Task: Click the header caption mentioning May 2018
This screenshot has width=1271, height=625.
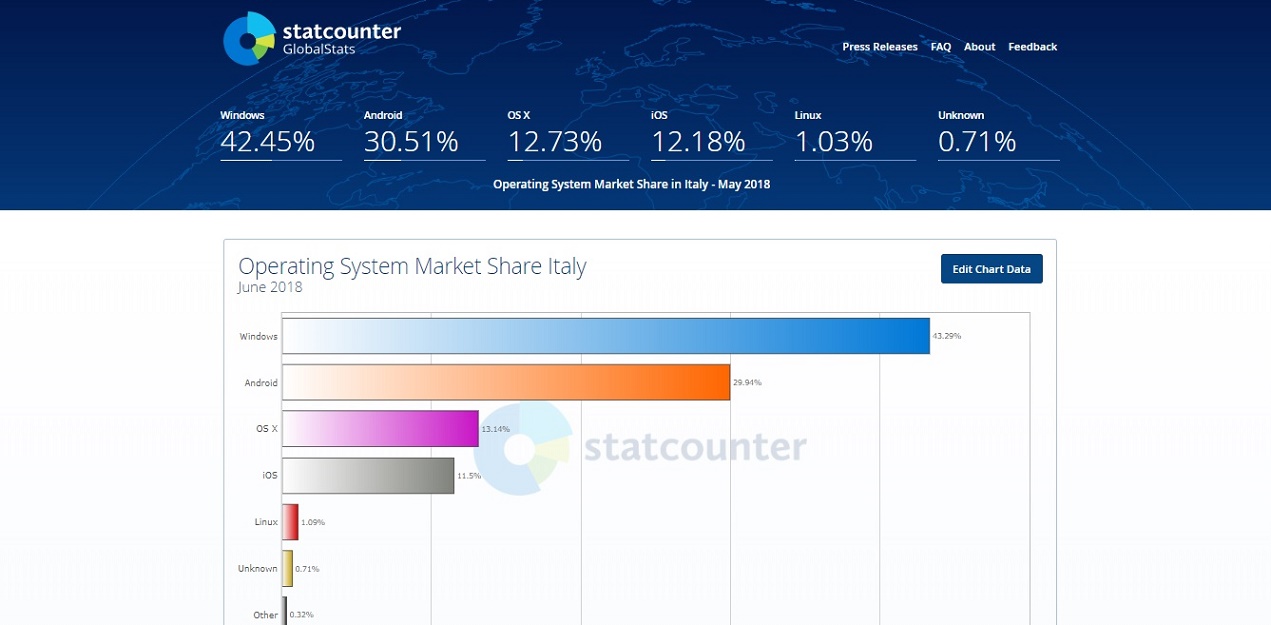Action: [x=632, y=184]
